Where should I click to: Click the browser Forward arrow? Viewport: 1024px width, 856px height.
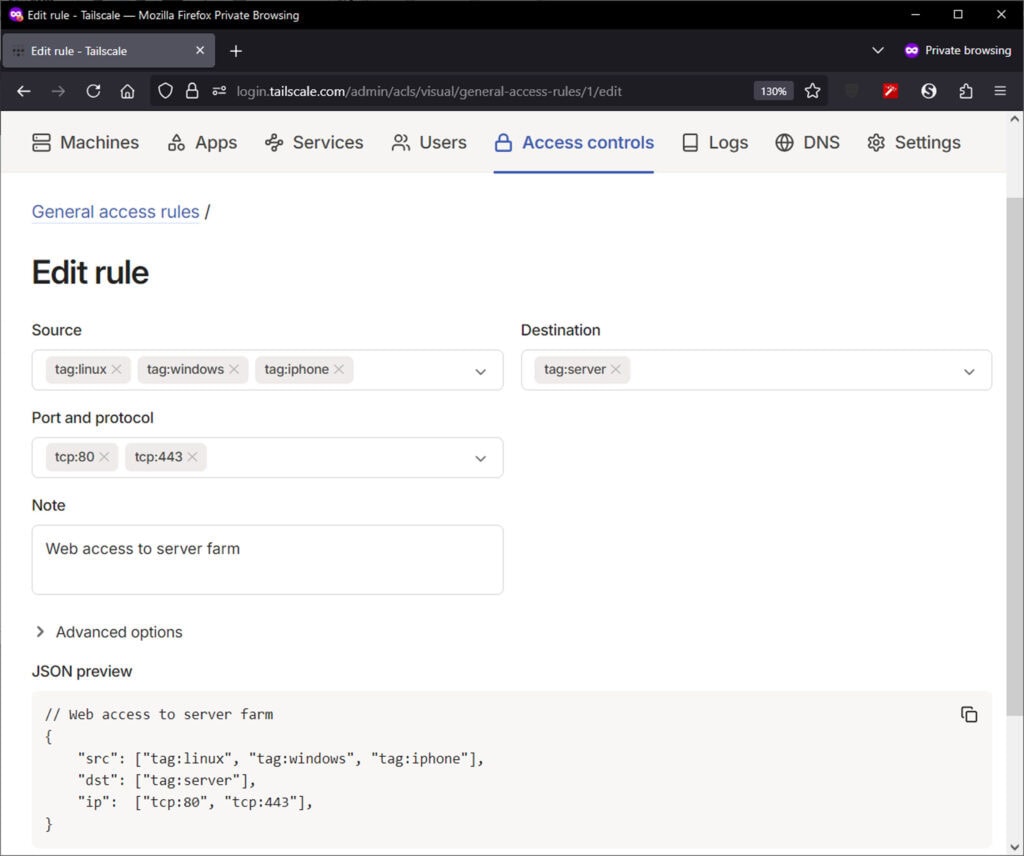[59, 91]
